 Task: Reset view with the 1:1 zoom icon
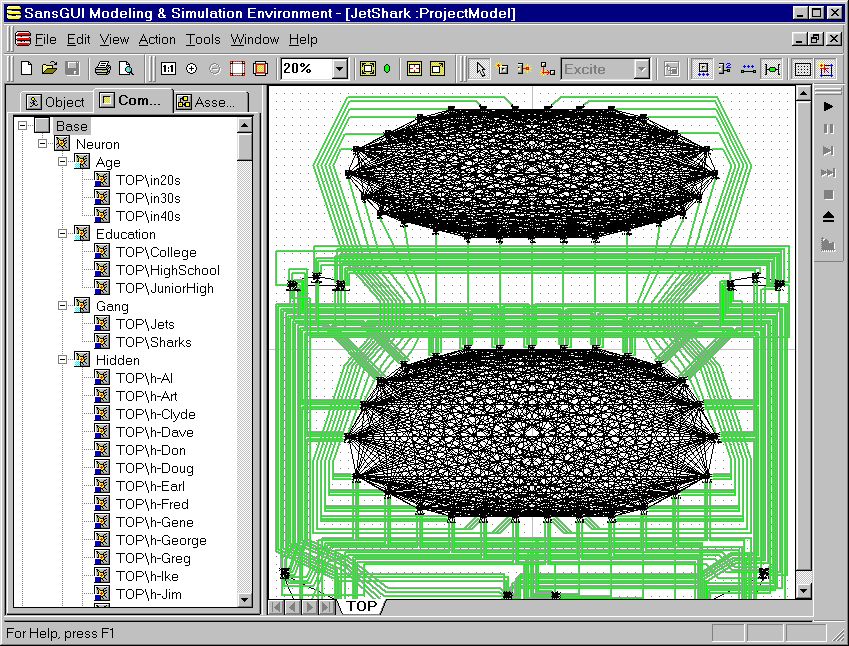point(168,69)
